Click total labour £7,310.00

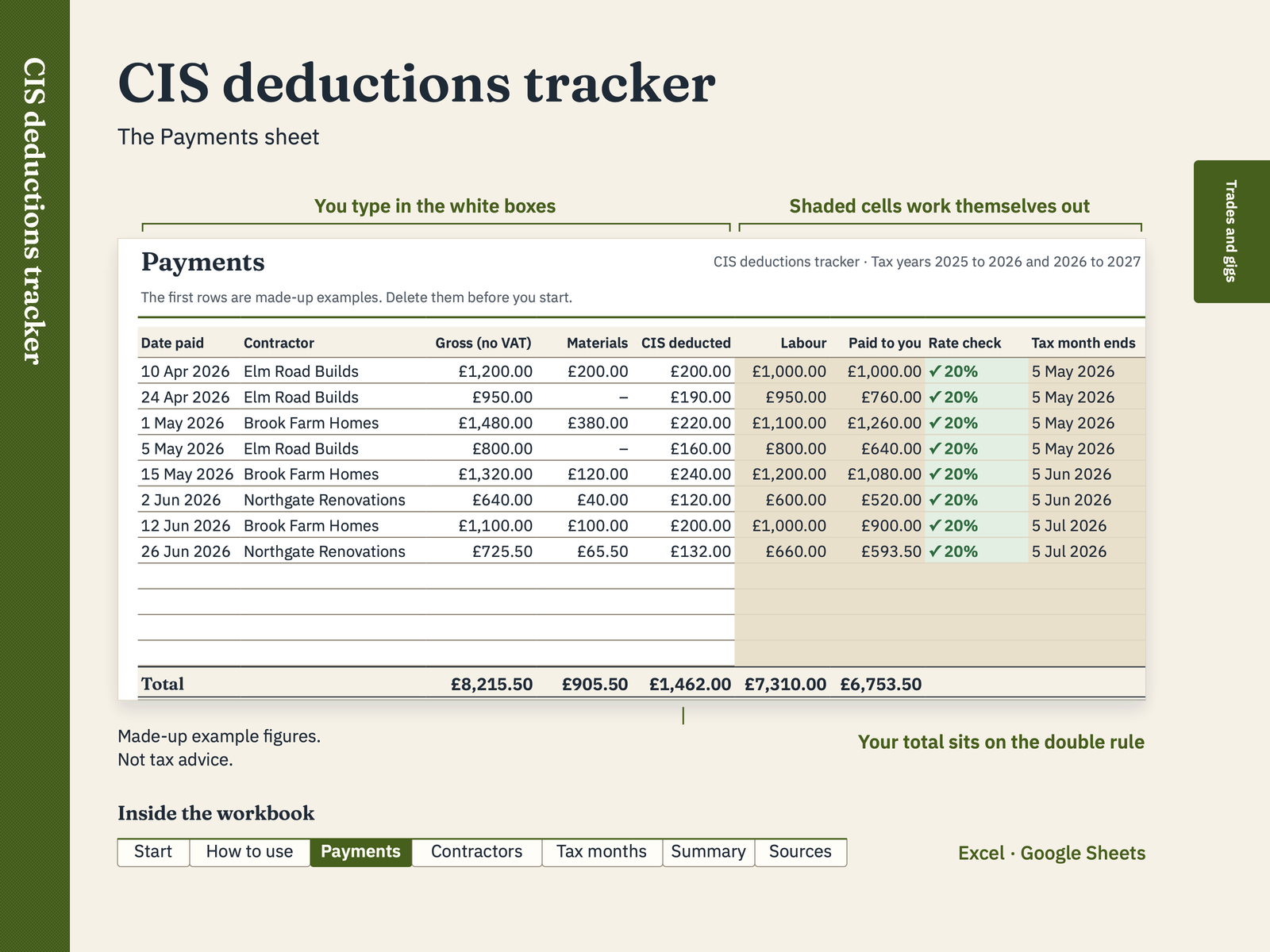(x=785, y=684)
